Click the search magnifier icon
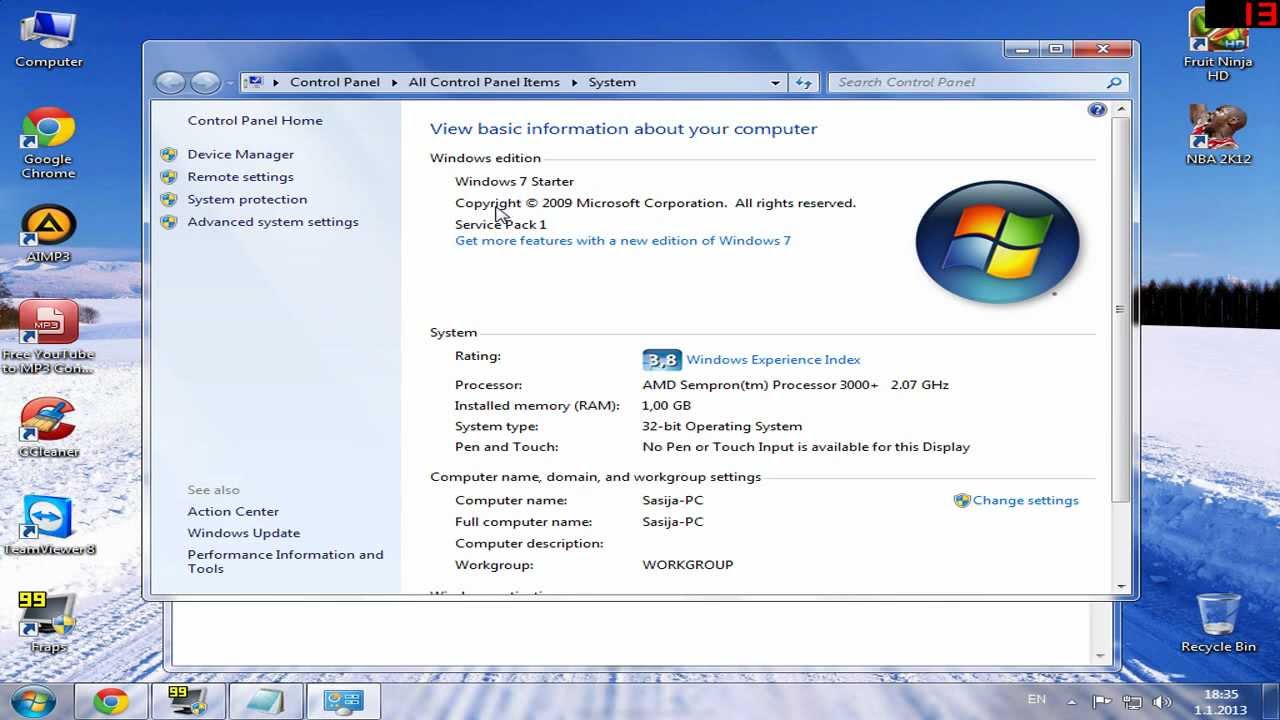 1114,83
